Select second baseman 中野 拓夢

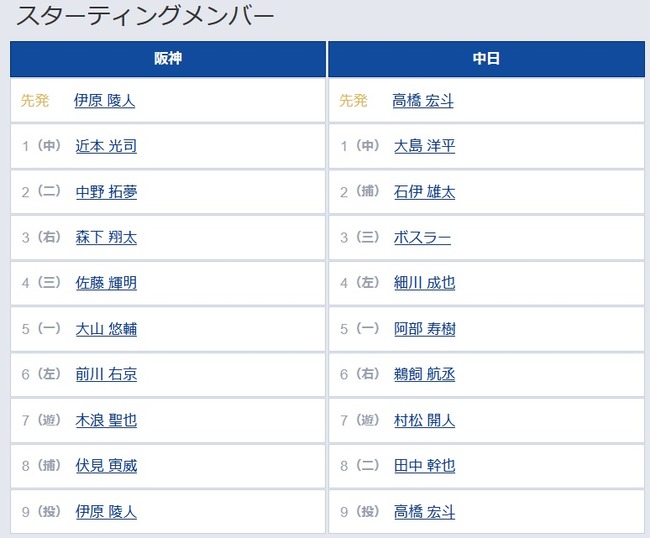[x=106, y=192]
